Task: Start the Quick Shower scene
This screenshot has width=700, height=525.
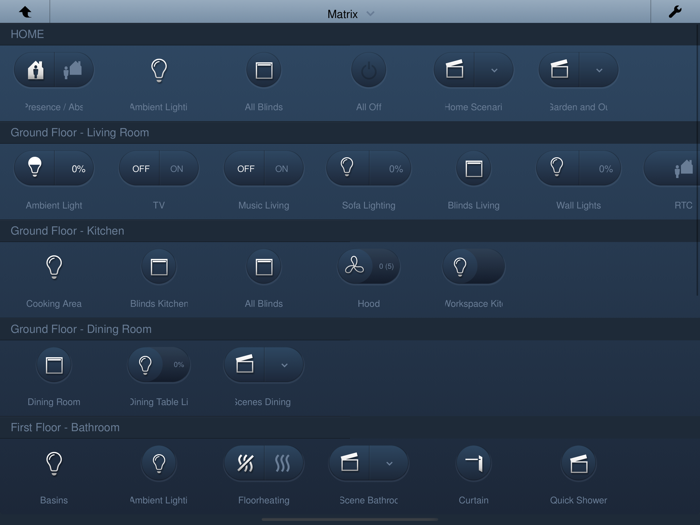Action: [579, 463]
